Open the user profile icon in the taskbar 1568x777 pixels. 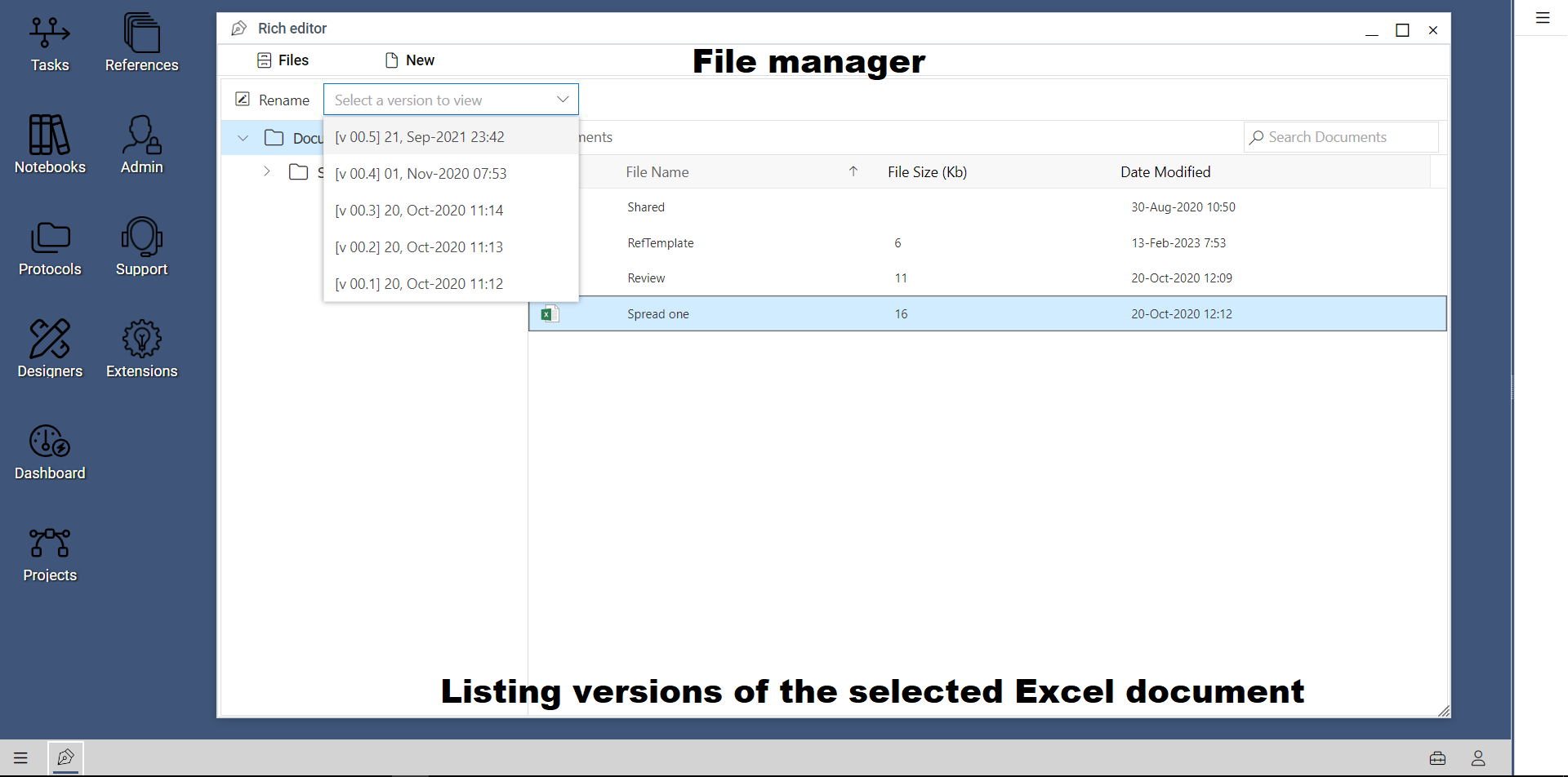pos(1478,758)
